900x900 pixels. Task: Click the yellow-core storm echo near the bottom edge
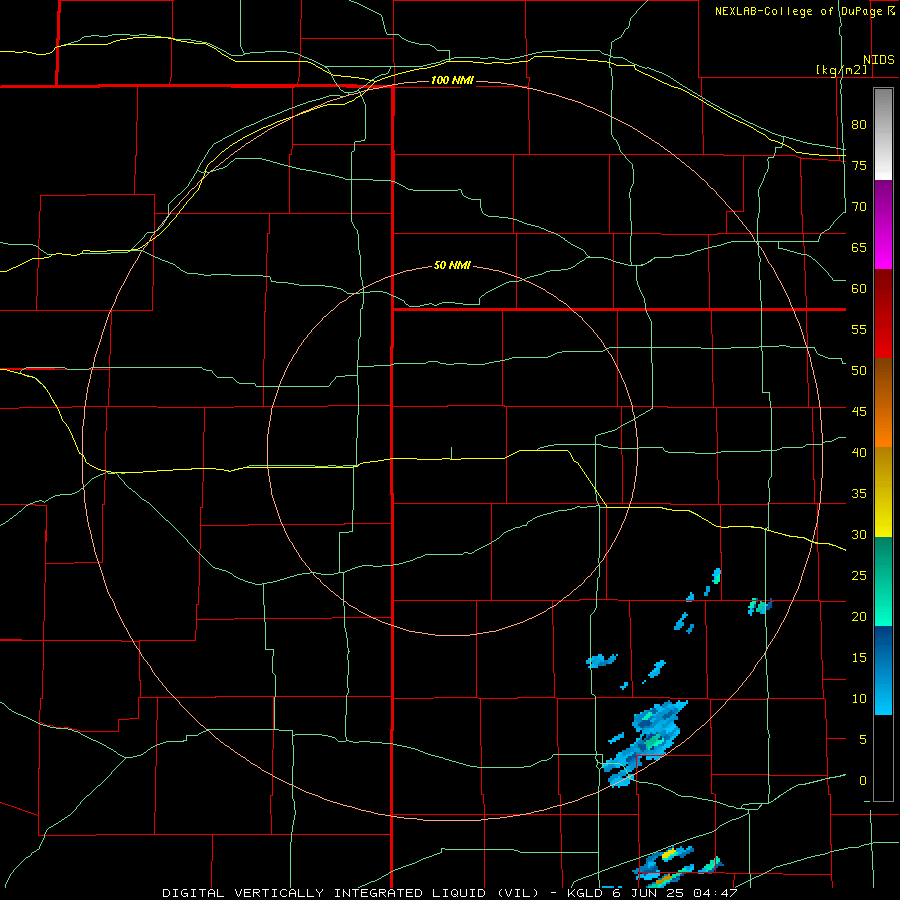668,855
